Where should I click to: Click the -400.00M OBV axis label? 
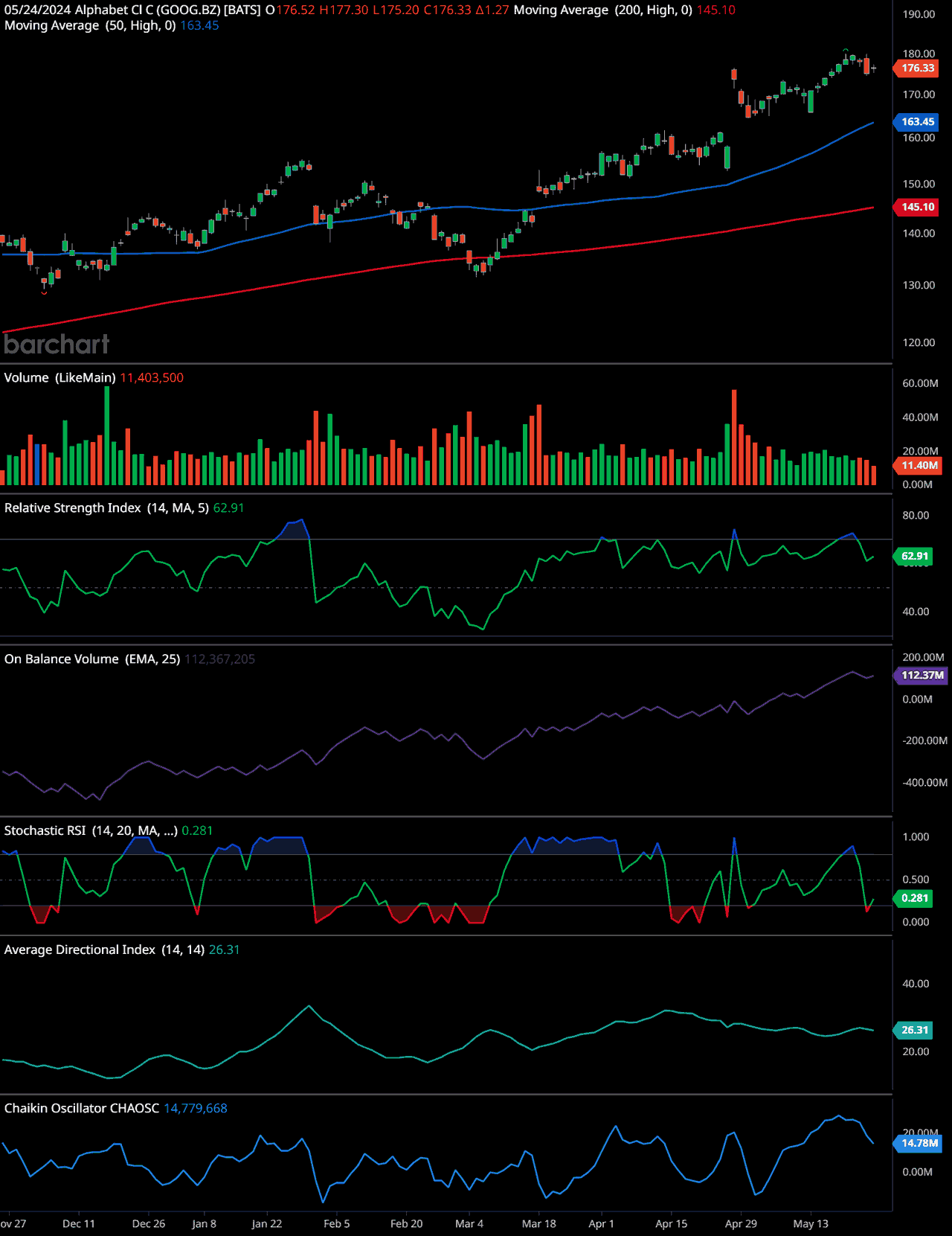tap(924, 782)
